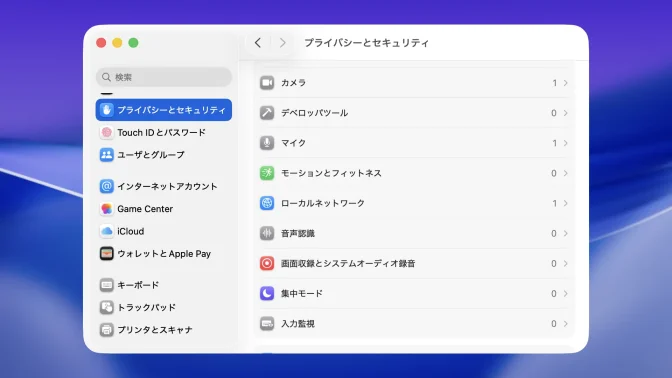
Task: Click the 音声認識 label text
Action: (x=298, y=233)
